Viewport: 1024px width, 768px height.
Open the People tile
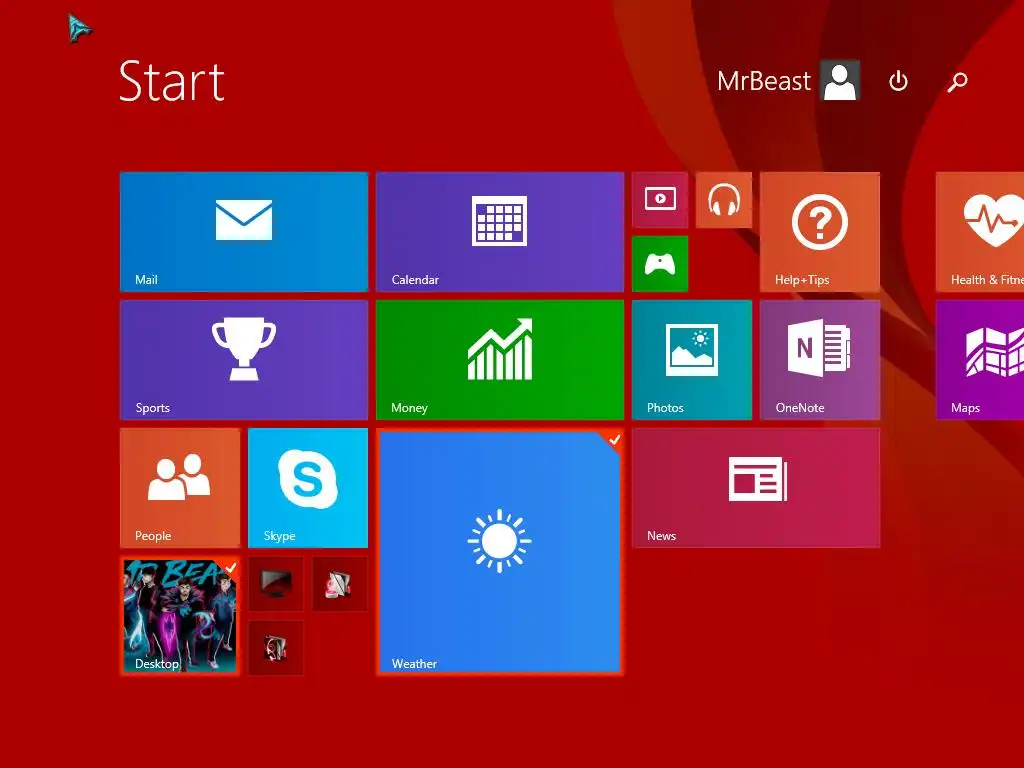click(180, 488)
